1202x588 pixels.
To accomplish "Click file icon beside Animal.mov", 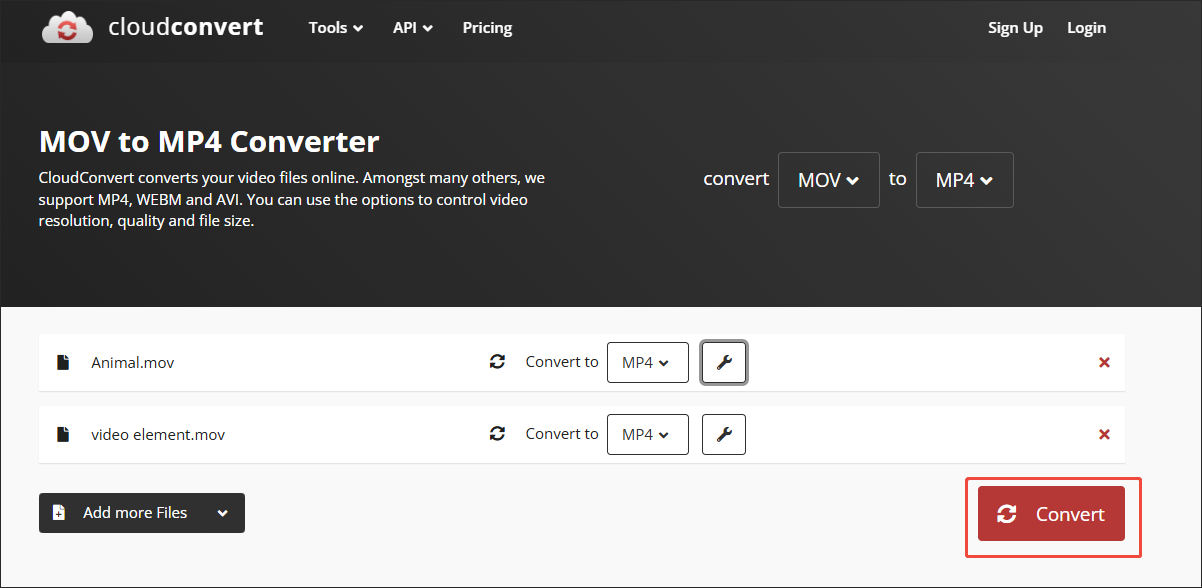I will click(x=63, y=362).
